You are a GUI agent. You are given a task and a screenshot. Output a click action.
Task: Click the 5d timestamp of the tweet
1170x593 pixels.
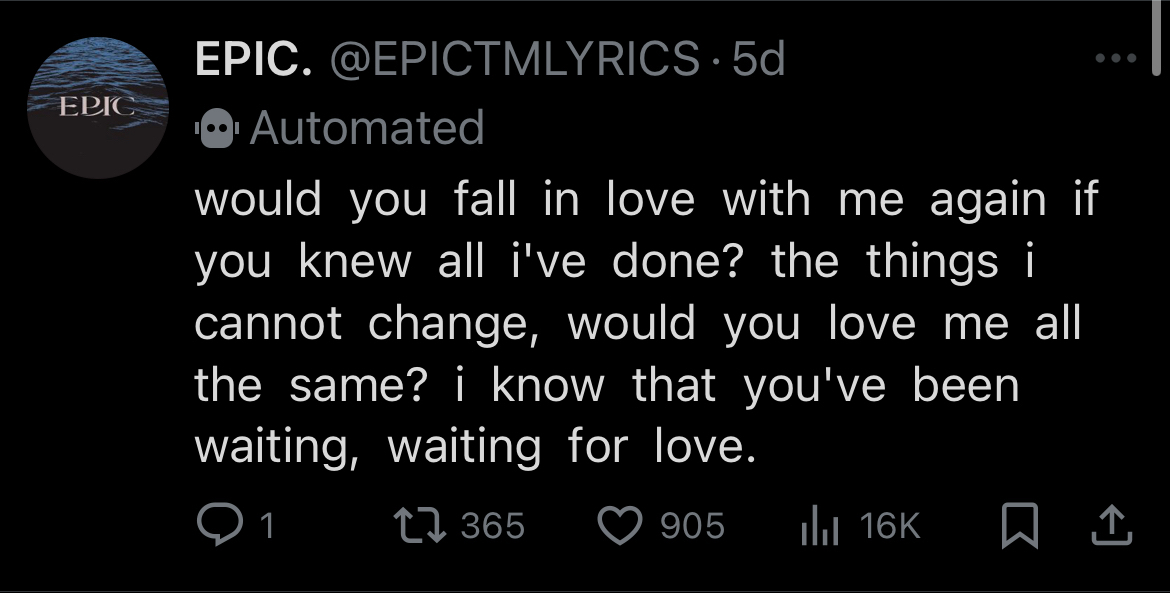759,61
